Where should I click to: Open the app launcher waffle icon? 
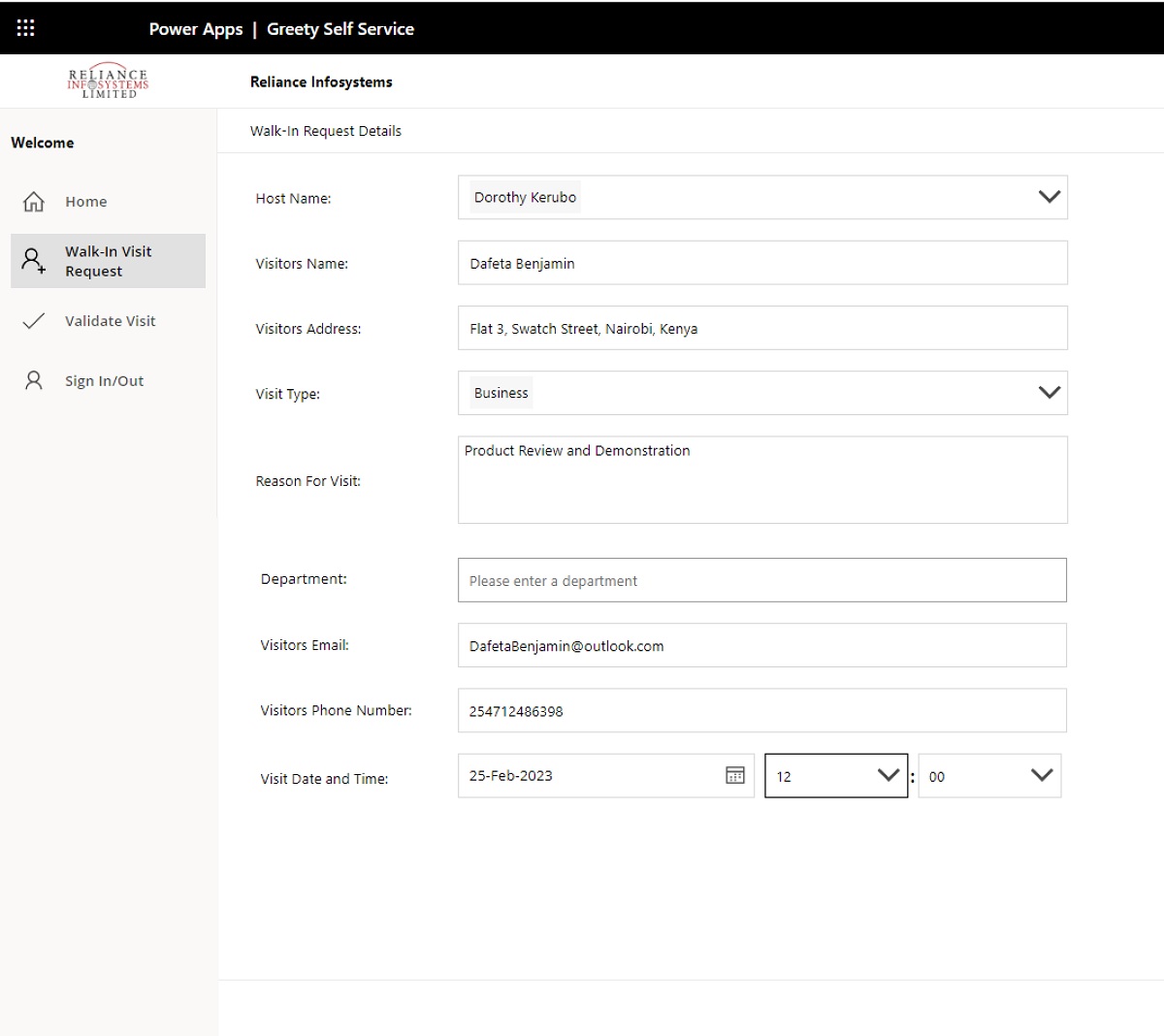coord(26,28)
